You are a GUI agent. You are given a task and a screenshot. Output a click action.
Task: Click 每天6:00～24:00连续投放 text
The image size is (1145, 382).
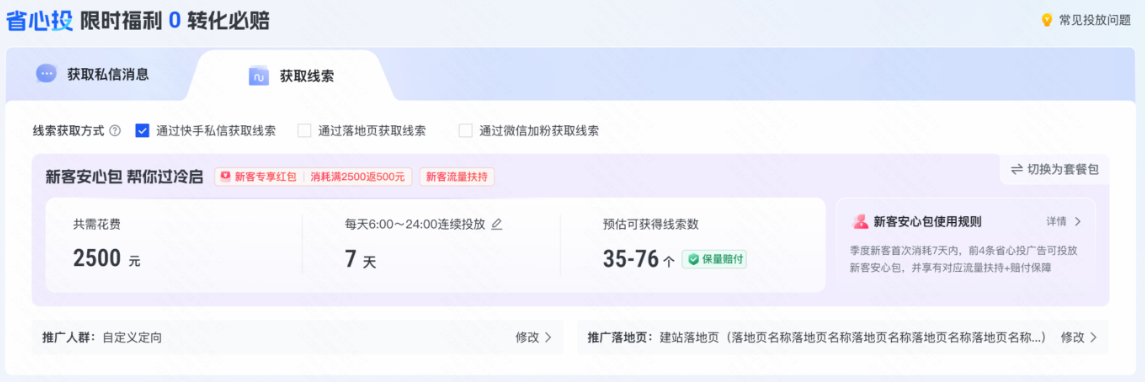pyautogui.click(x=415, y=224)
